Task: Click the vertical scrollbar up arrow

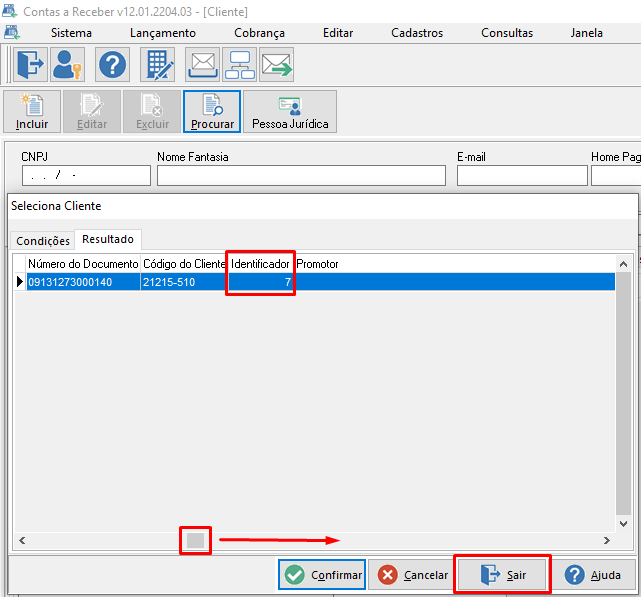Action: (623, 264)
